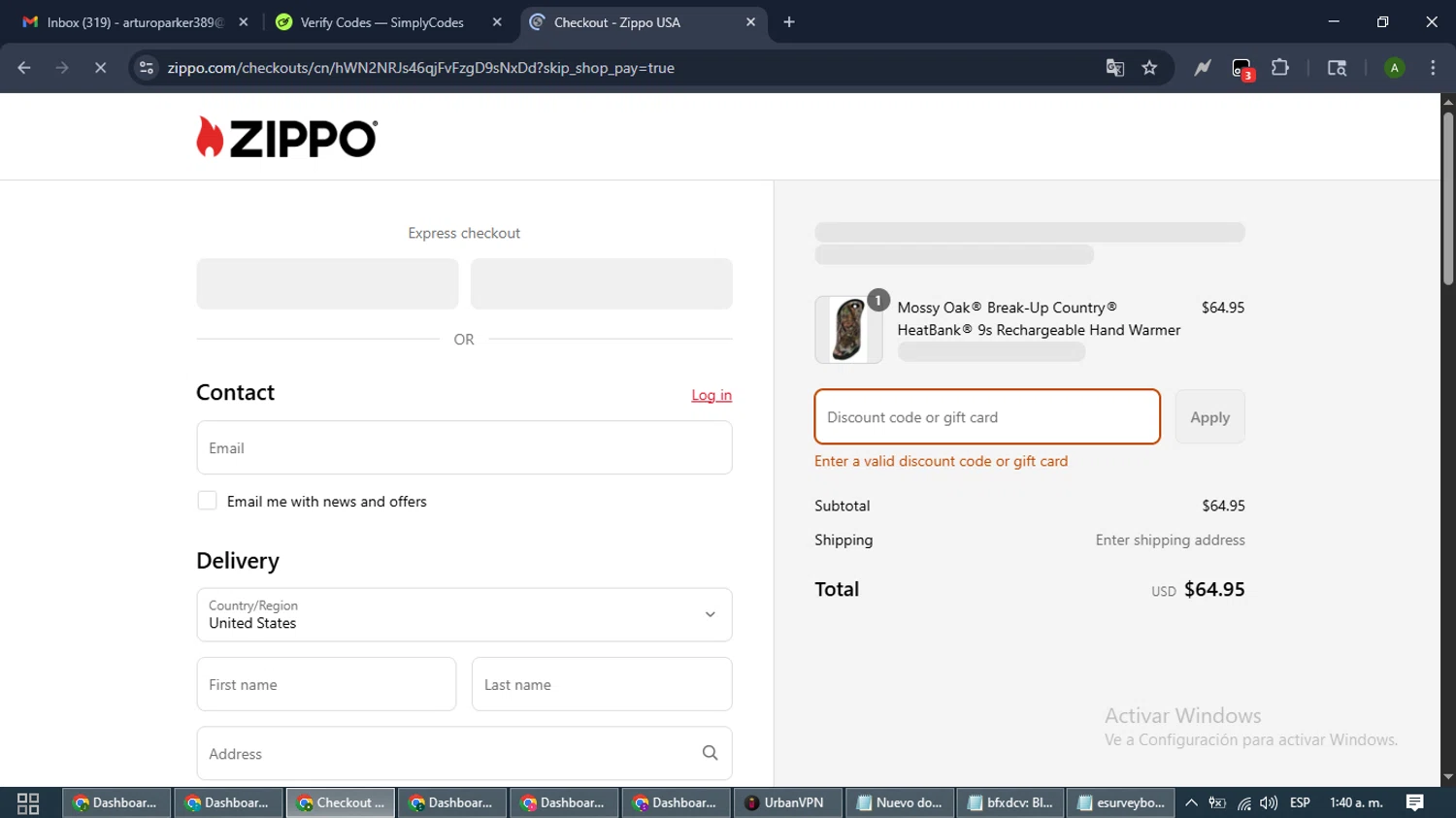Click the Address input field
Image resolution: width=1456 pixels, height=818 pixels.
(x=464, y=753)
